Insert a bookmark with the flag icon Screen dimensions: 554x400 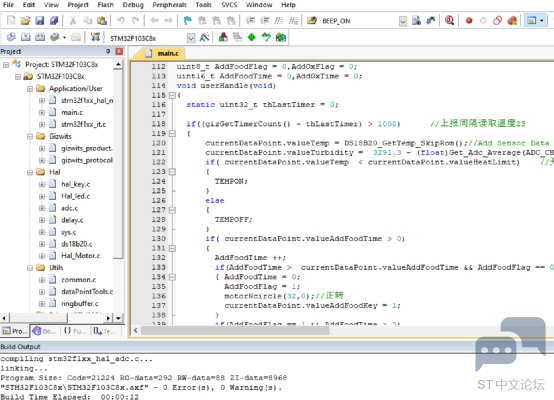click(x=188, y=20)
